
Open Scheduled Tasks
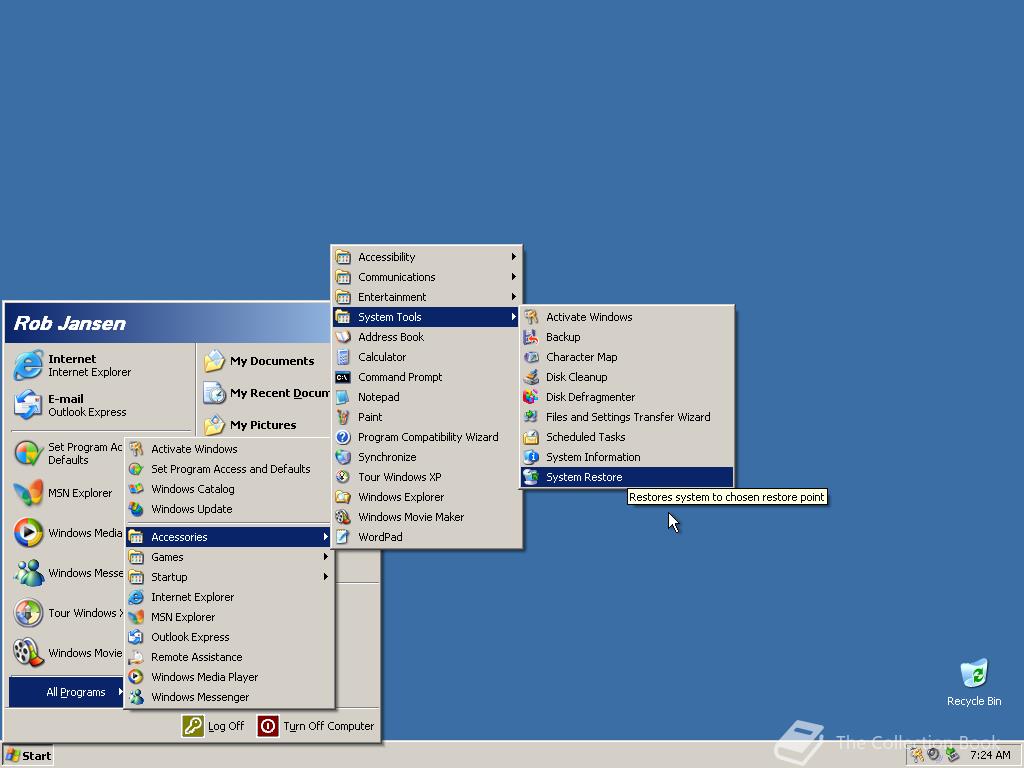(627, 437)
